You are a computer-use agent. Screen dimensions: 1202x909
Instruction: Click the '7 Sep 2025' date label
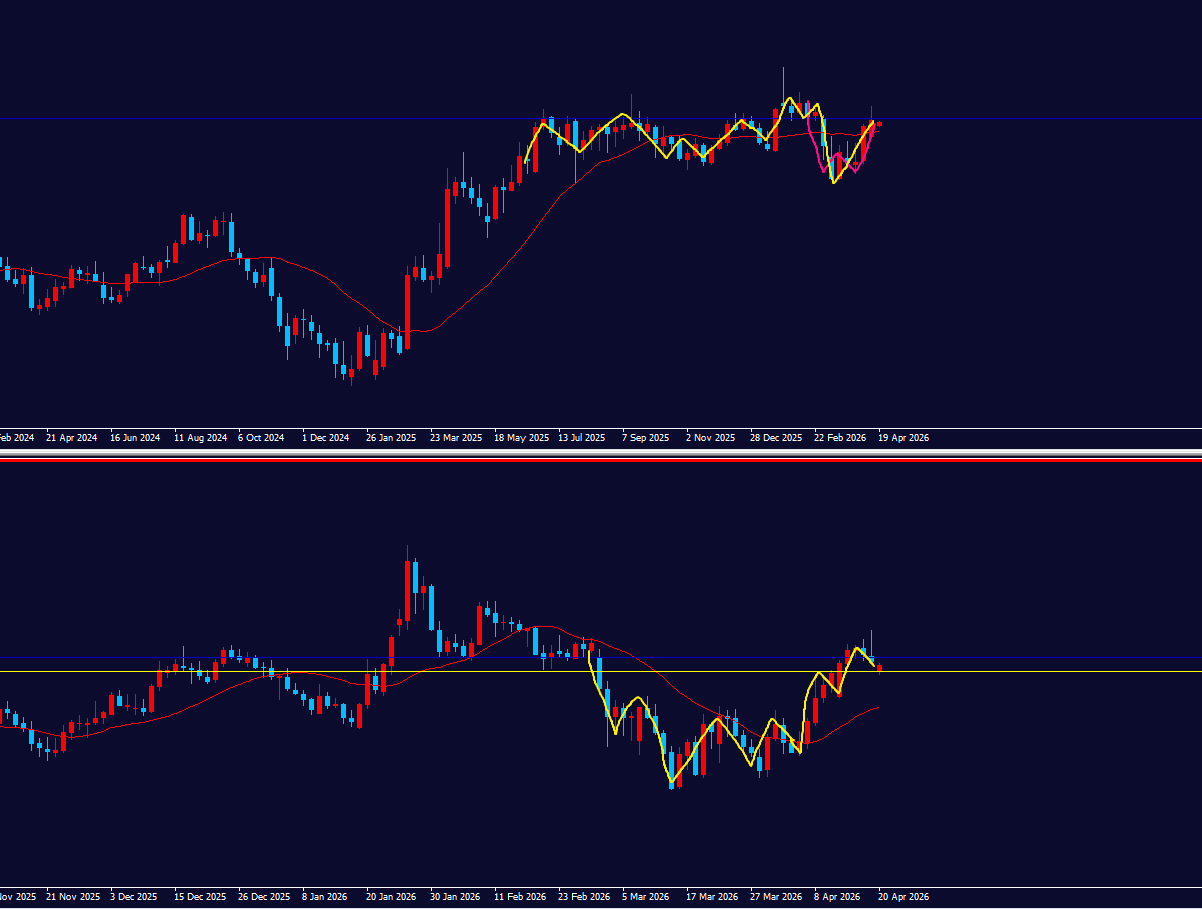click(645, 438)
